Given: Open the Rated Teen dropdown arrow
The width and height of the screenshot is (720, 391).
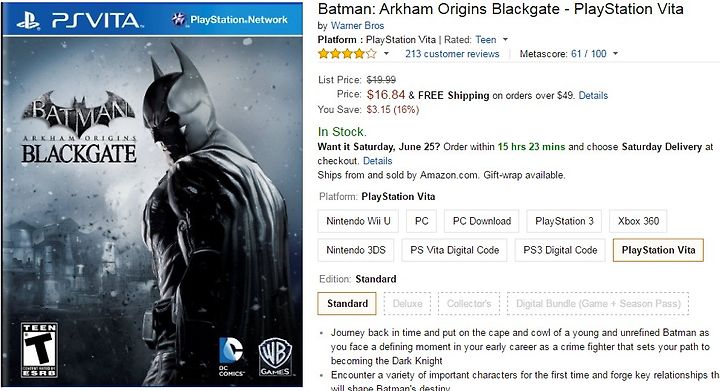Looking at the screenshot, I should [505, 39].
